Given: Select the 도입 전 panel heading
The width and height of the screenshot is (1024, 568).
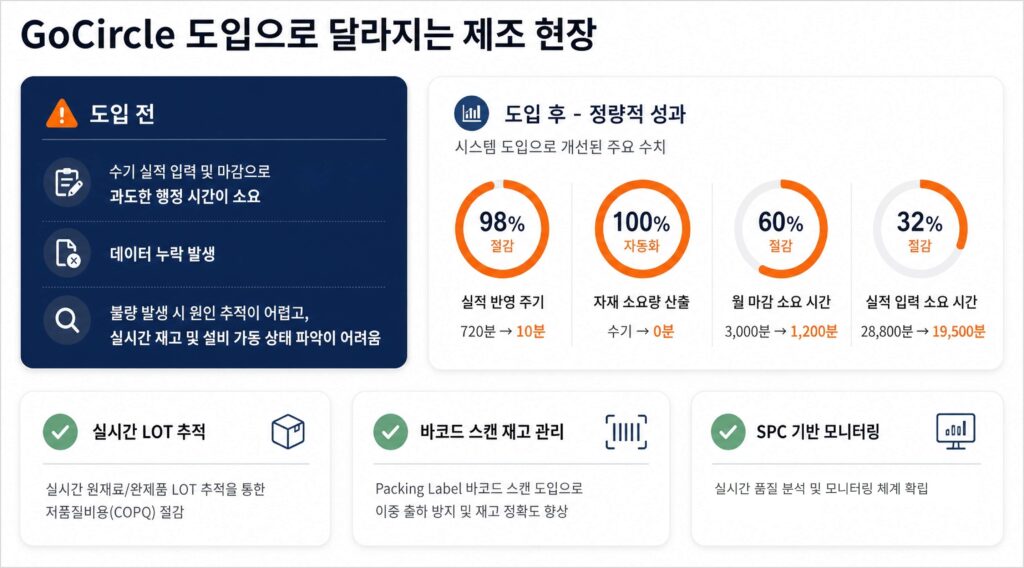Looking at the screenshot, I should [x=122, y=114].
